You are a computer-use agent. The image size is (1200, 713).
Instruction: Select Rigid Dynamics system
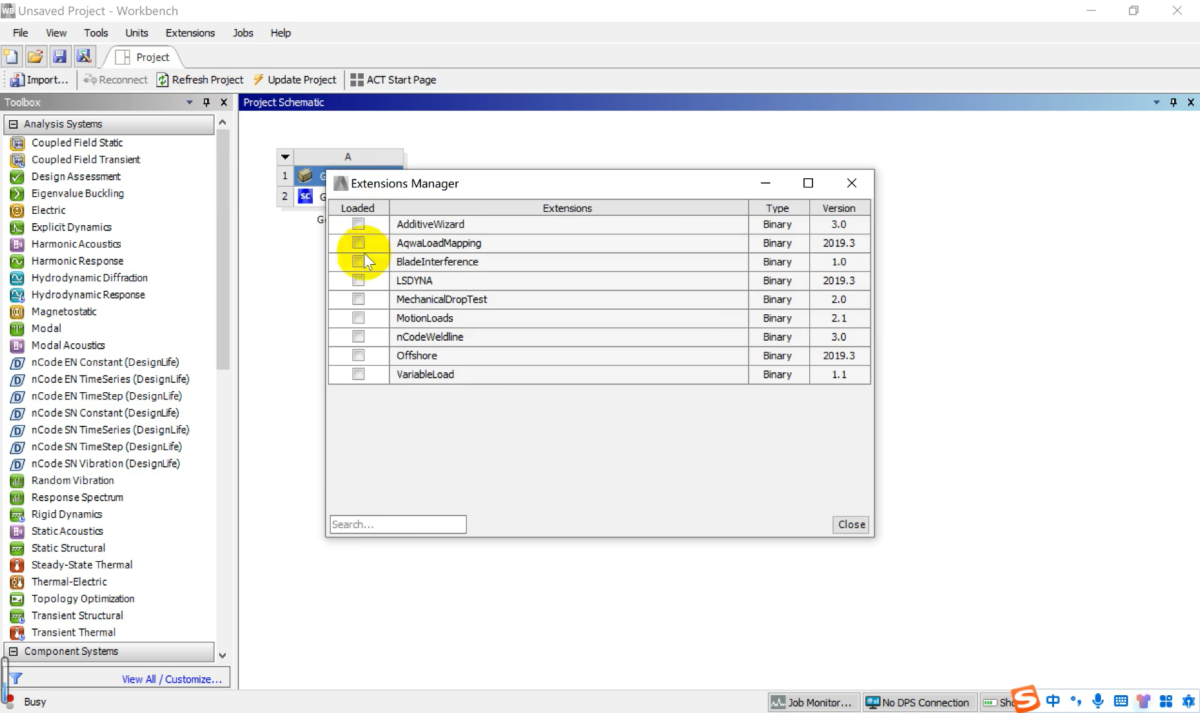[66, 514]
